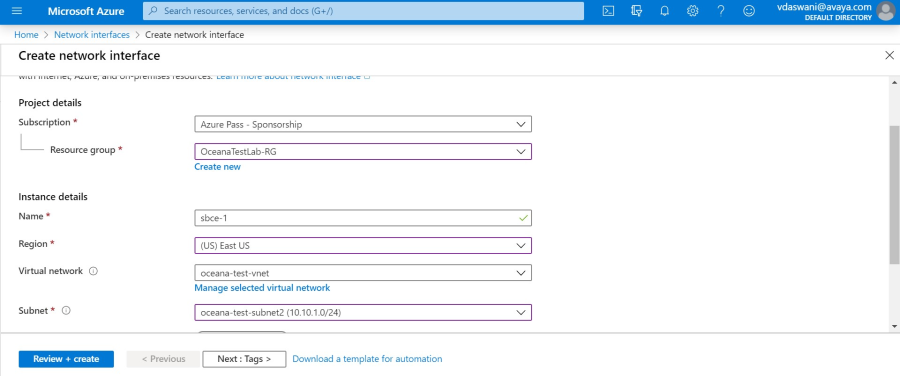Image resolution: width=900 pixels, height=376 pixels.
Task: Focus the Search resources, services, and docs box
Action: pos(363,11)
